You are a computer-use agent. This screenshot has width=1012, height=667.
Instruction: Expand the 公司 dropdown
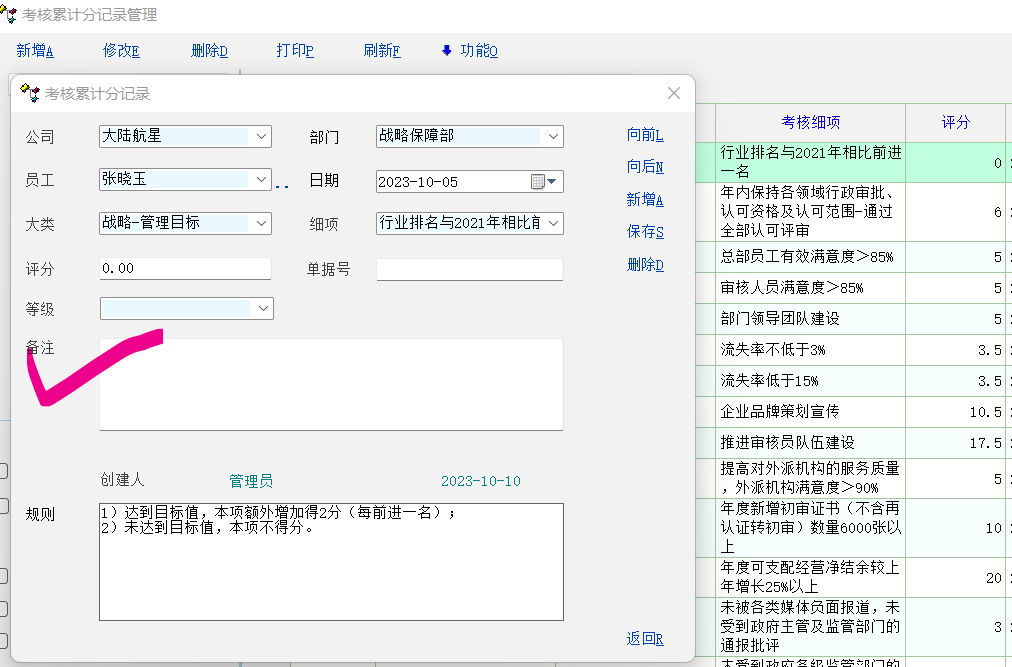click(261, 136)
